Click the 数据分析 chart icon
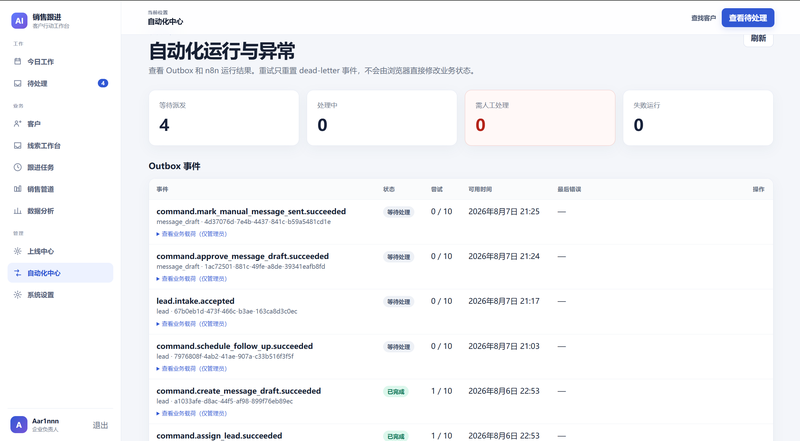This screenshot has height=441, width=800. click(17, 211)
